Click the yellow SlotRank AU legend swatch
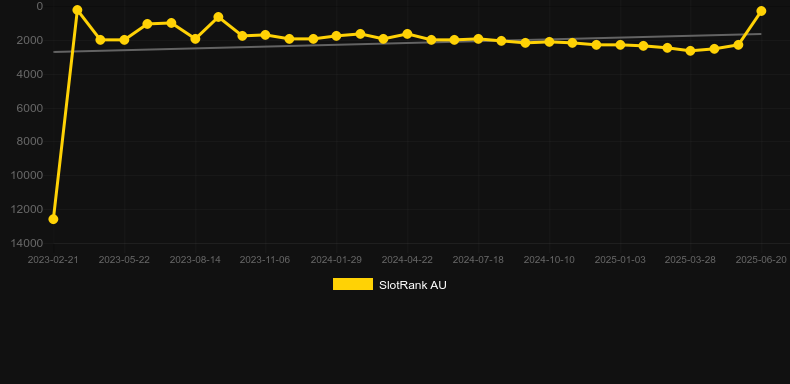This screenshot has width=790, height=384. point(353,284)
